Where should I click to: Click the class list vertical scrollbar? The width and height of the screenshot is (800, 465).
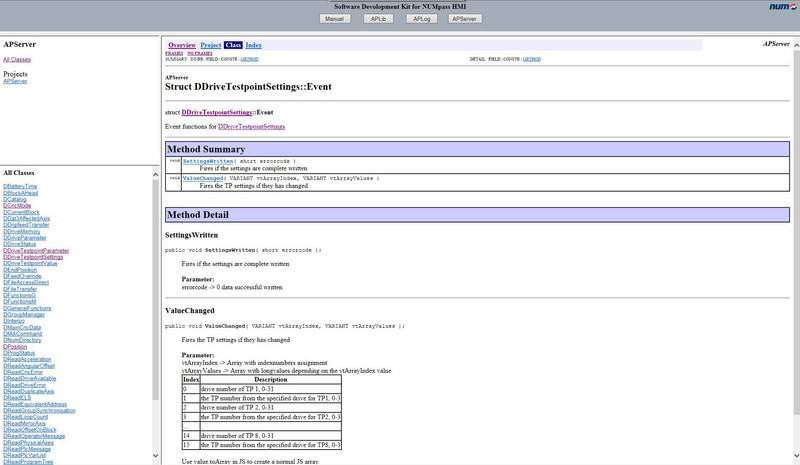click(156, 300)
